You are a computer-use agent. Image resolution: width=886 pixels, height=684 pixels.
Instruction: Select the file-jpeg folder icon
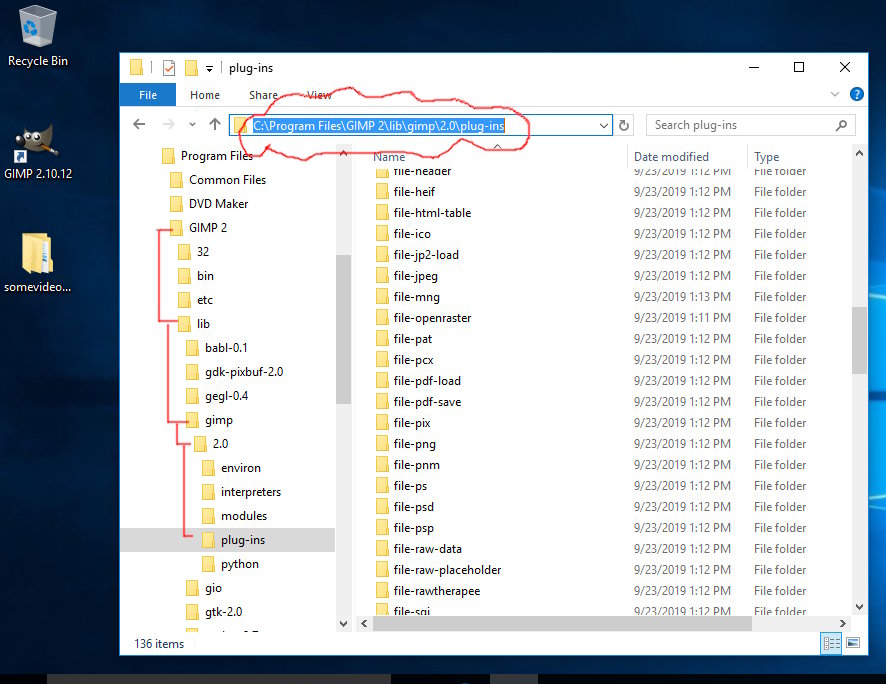[x=382, y=276]
